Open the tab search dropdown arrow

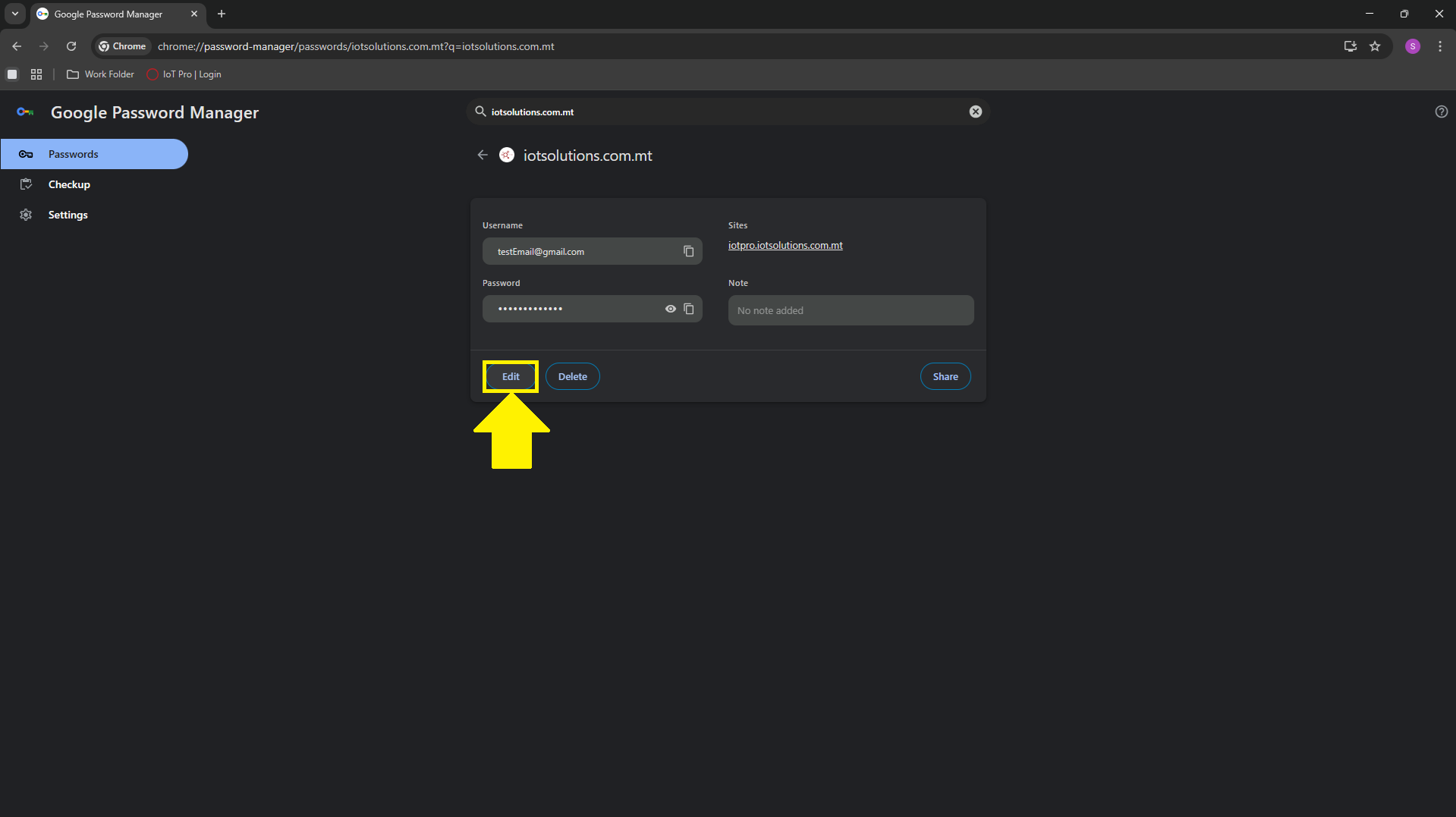14,14
